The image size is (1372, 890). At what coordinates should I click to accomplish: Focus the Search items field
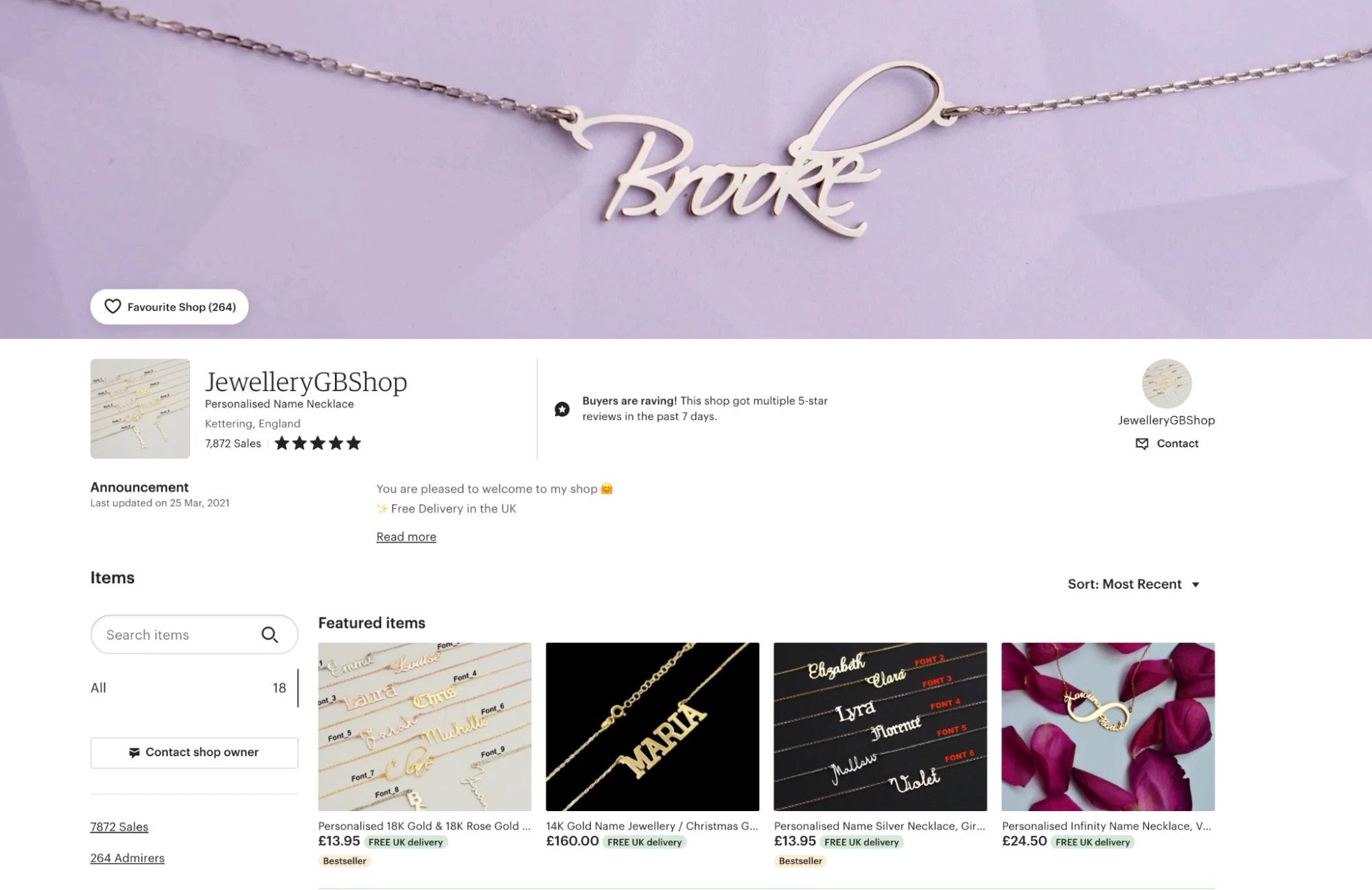click(x=194, y=635)
